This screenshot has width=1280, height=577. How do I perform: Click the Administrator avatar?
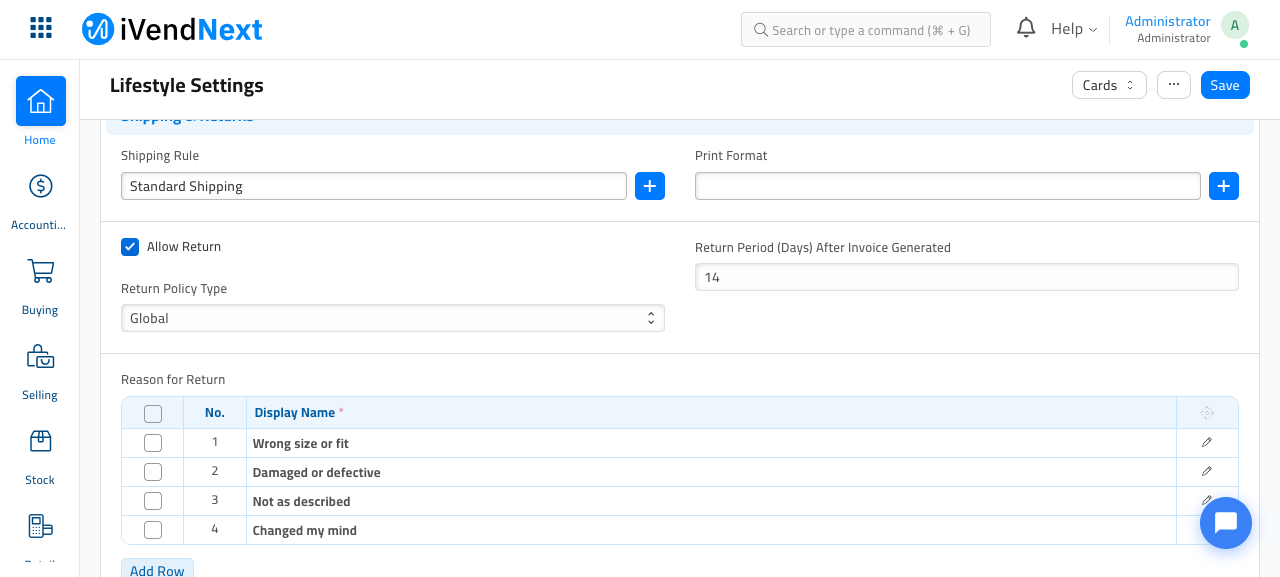[x=1235, y=26]
